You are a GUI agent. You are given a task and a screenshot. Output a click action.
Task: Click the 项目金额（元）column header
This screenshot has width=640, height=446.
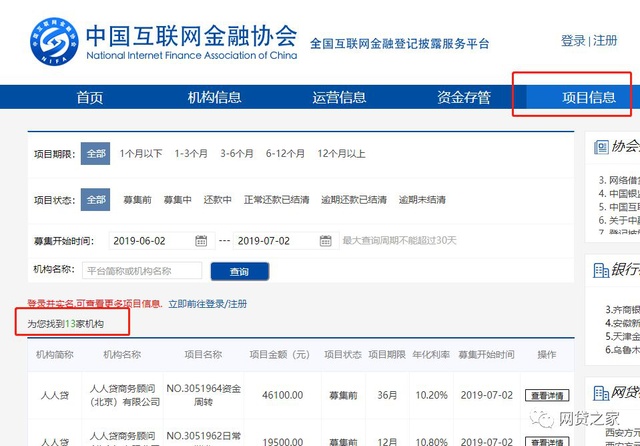tap(280, 355)
